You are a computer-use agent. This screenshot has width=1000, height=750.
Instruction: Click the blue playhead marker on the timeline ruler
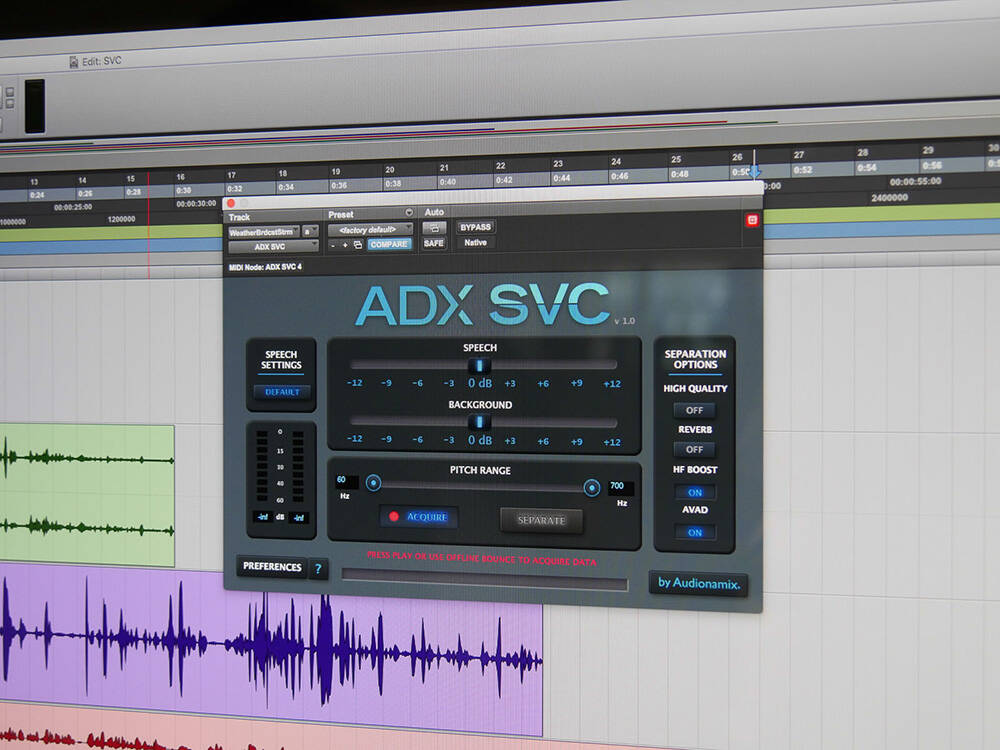coord(754,171)
